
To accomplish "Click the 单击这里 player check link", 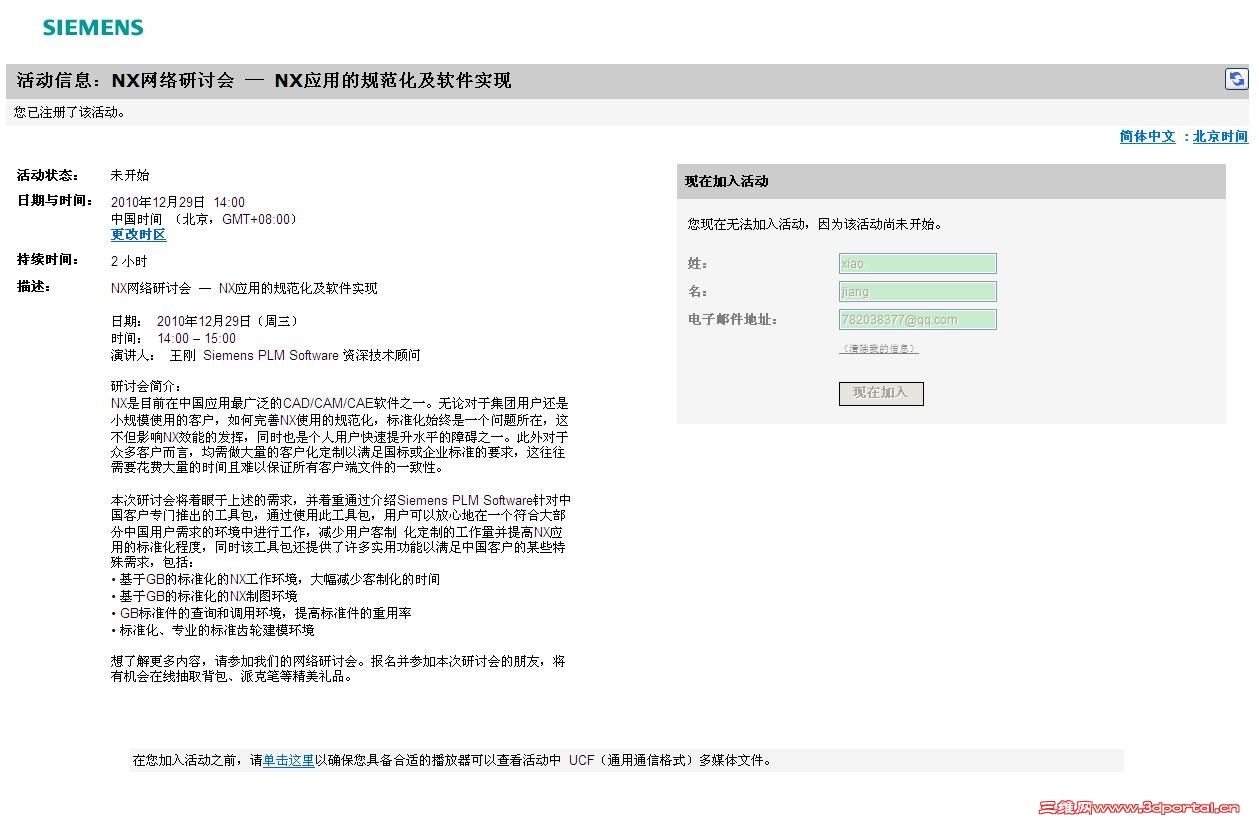I will click(288, 760).
